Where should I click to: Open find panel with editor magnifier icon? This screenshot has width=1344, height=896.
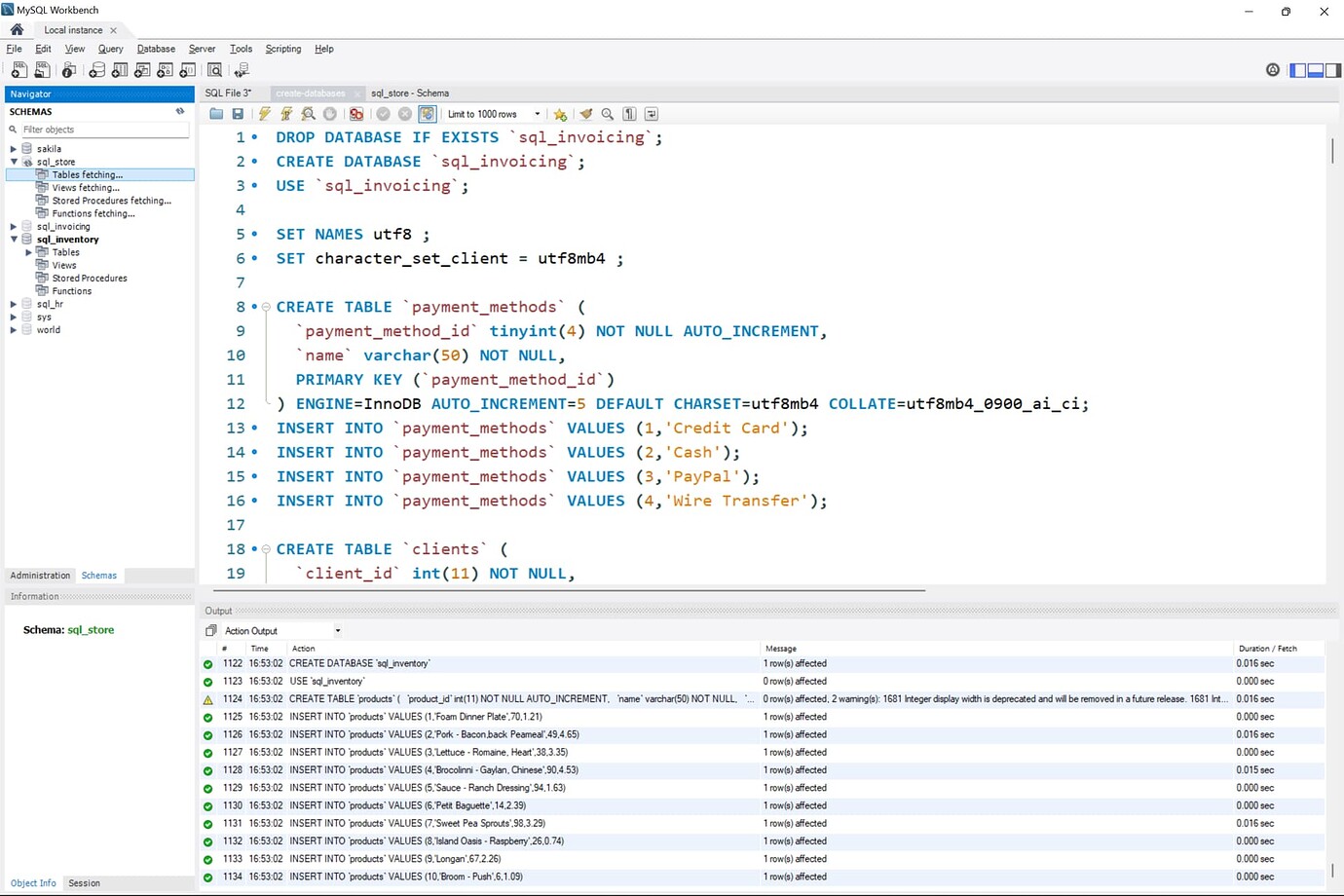click(x=608, y=114)
